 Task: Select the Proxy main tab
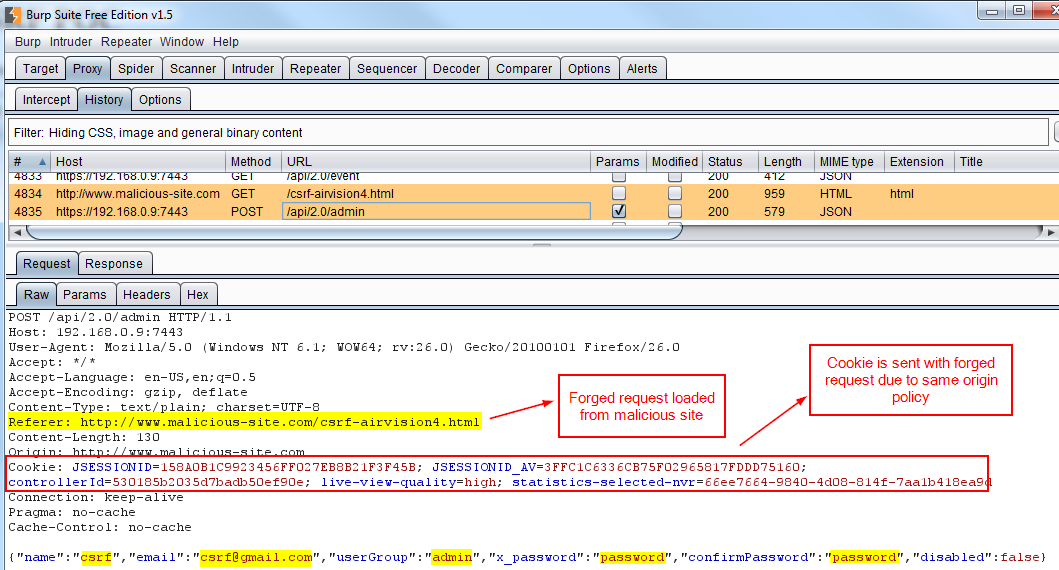tap(87, 68)
